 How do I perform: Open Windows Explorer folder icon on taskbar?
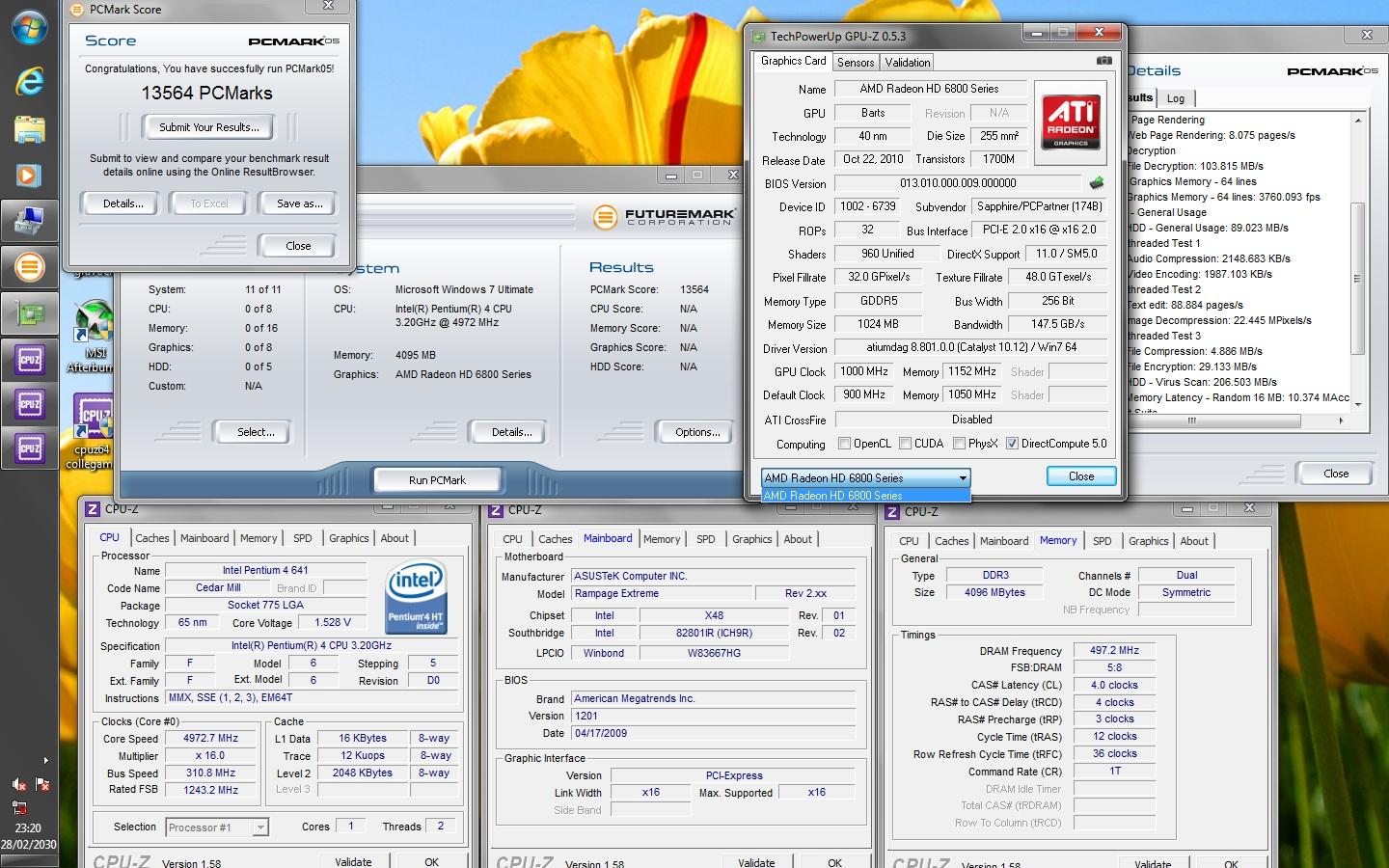(30, 129)
